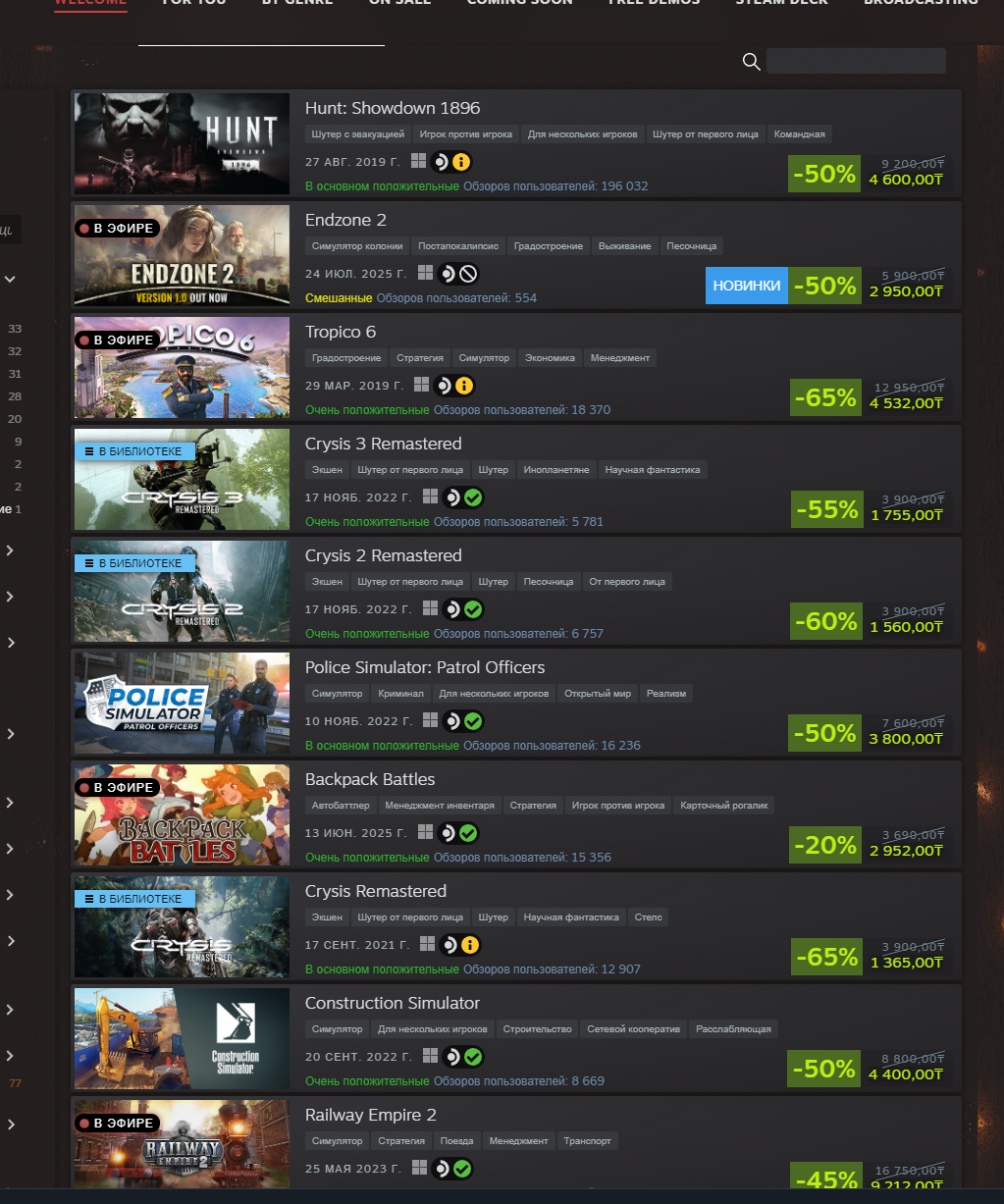Click verified checkmark on Police Simulator row
The image size is (1004, 1204).
[473, 721]
